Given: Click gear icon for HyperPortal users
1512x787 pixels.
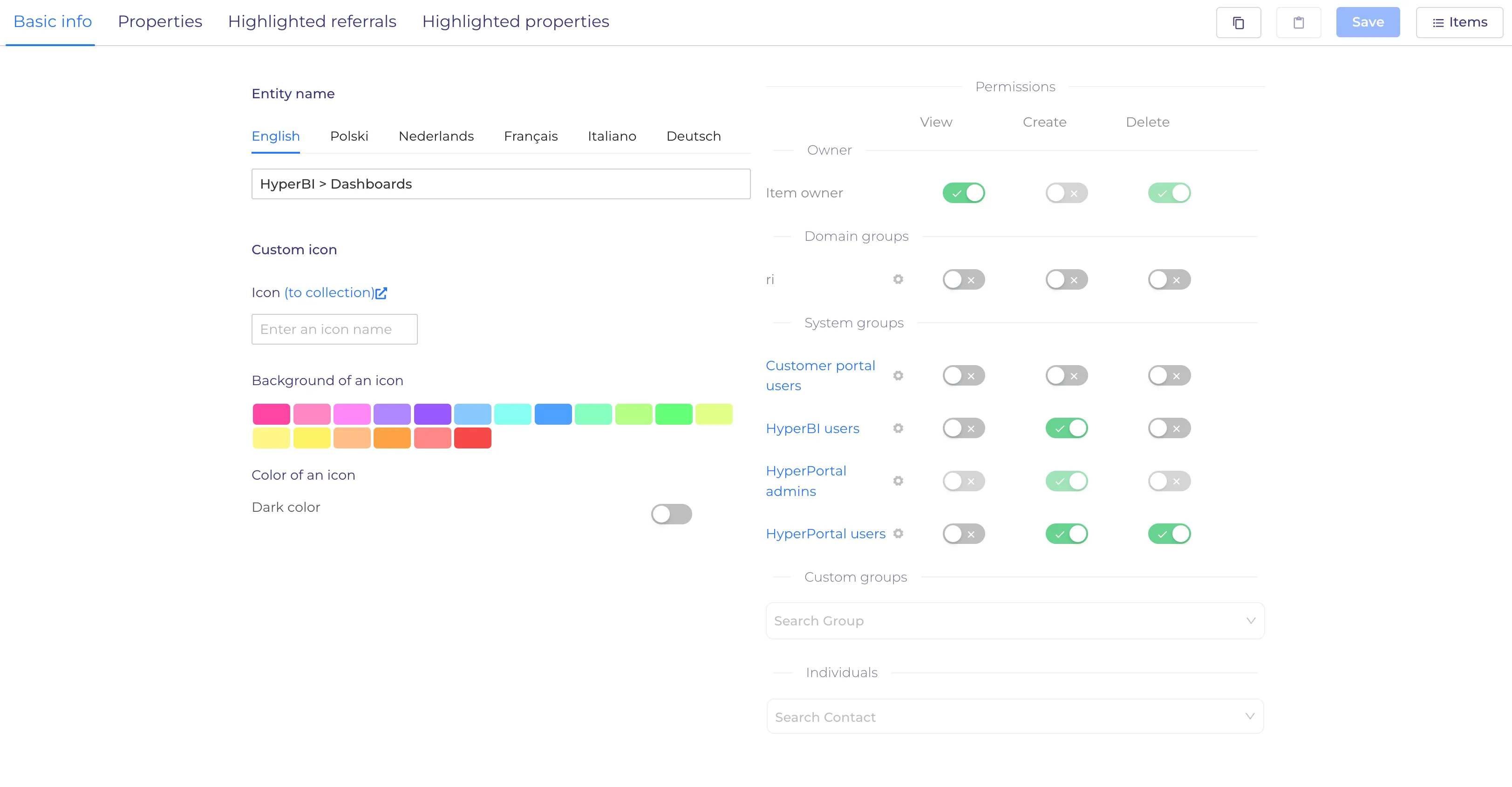Looking at the screenshot, I should [x=898, y=534].
